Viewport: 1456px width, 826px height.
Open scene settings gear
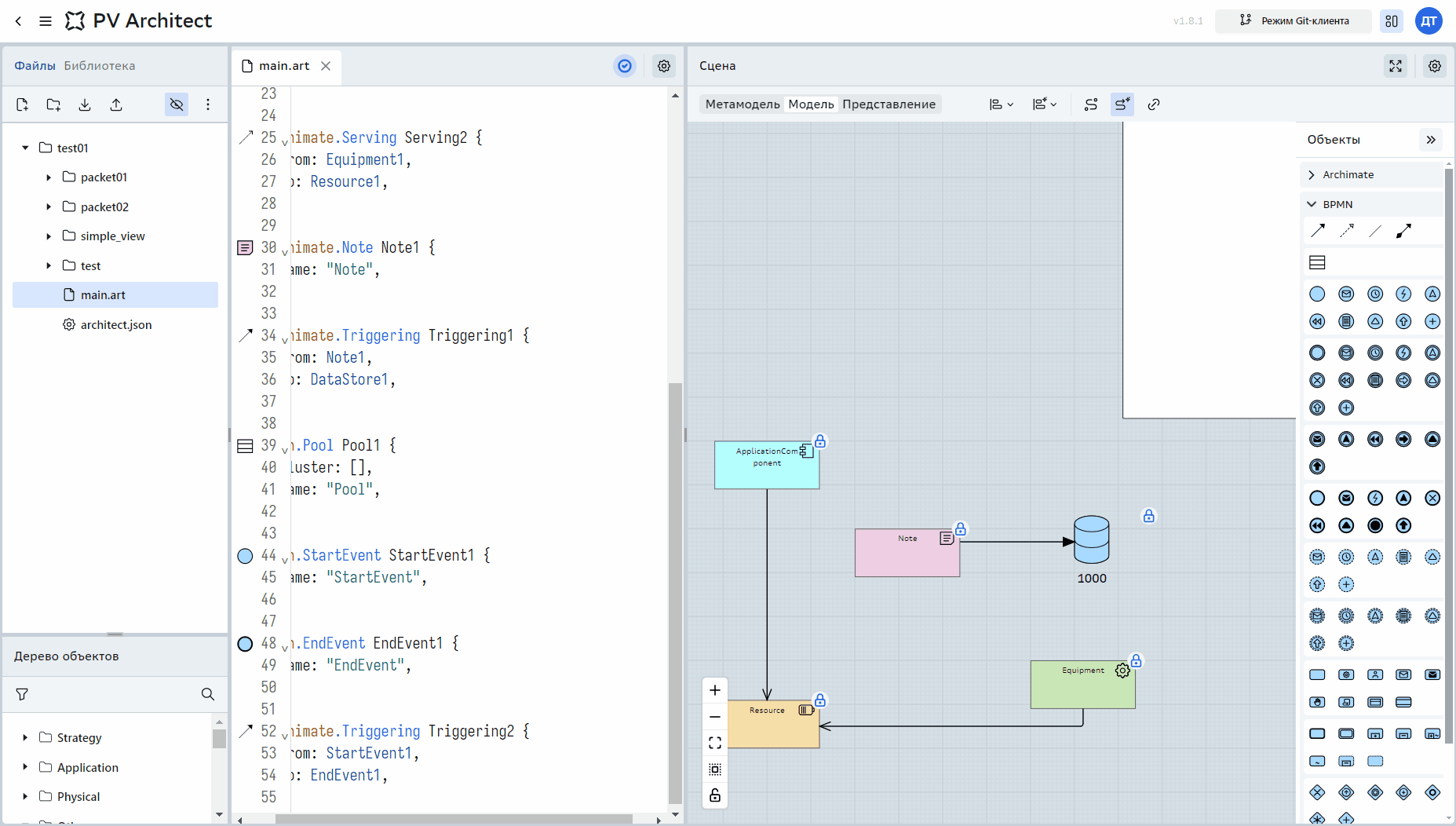tap(1435, 66)
